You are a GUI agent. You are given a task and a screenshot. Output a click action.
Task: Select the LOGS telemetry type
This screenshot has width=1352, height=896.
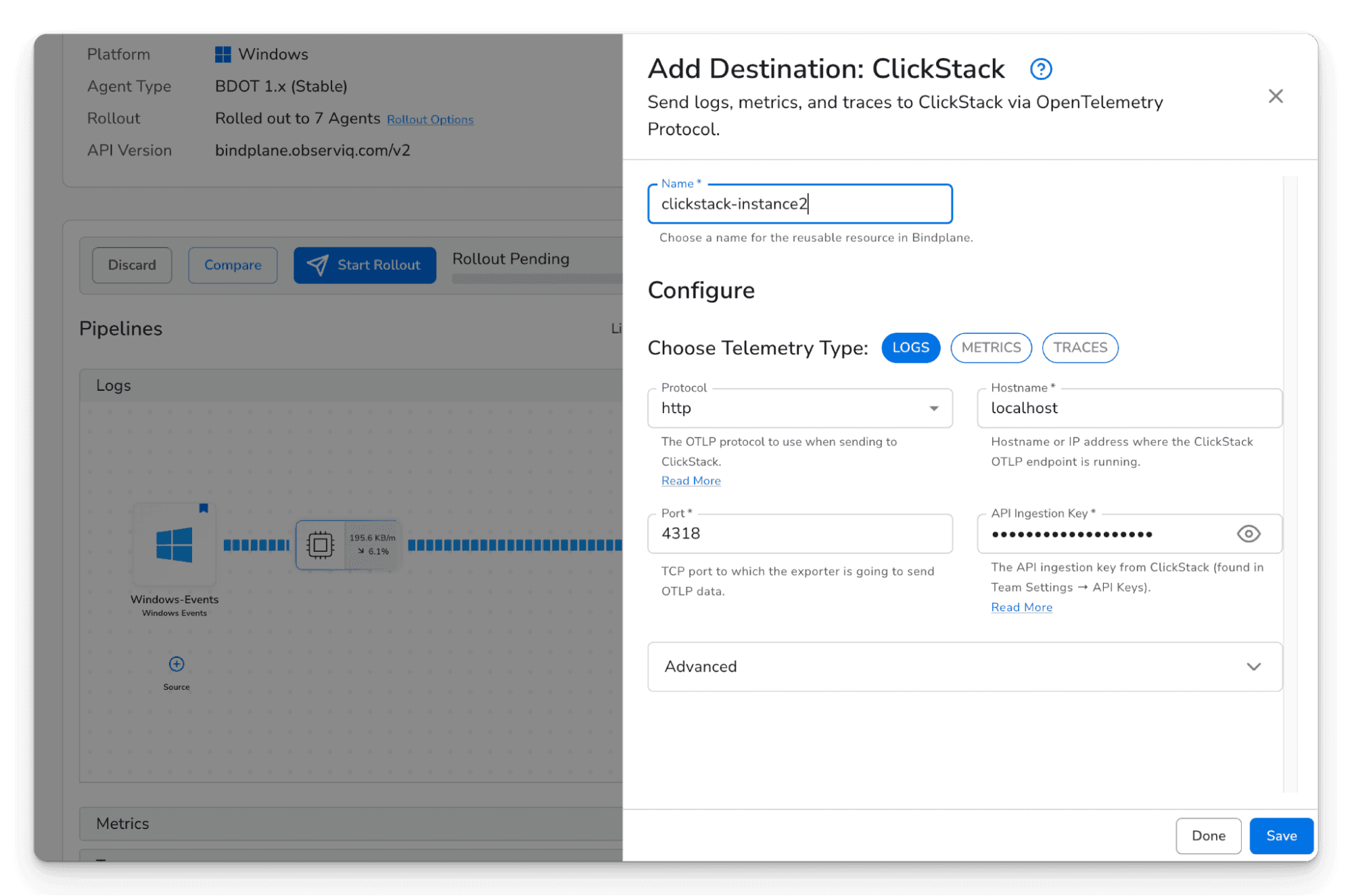click(910, 348)
